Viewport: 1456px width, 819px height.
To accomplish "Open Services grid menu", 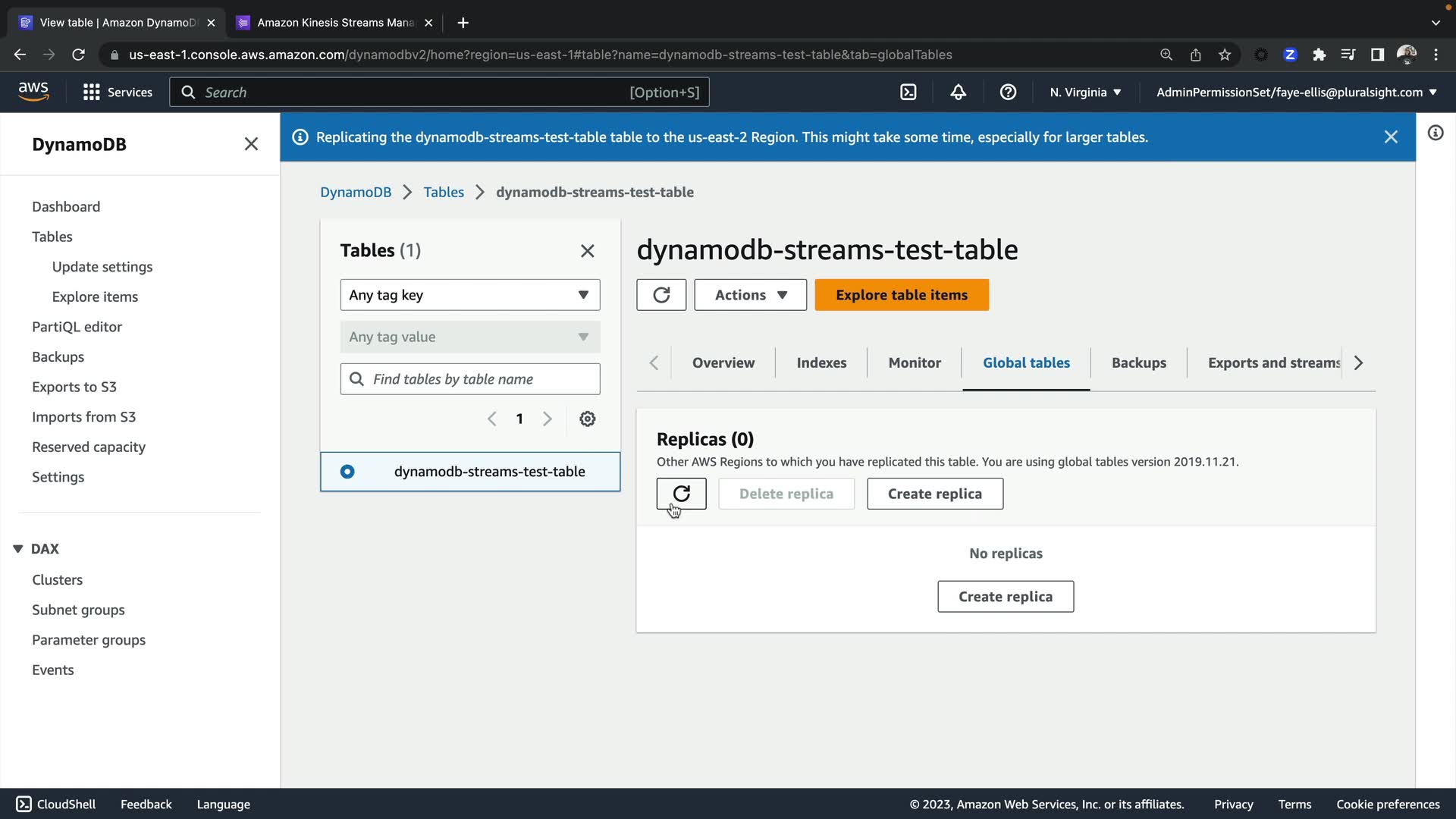I will (x=117, y=92).
